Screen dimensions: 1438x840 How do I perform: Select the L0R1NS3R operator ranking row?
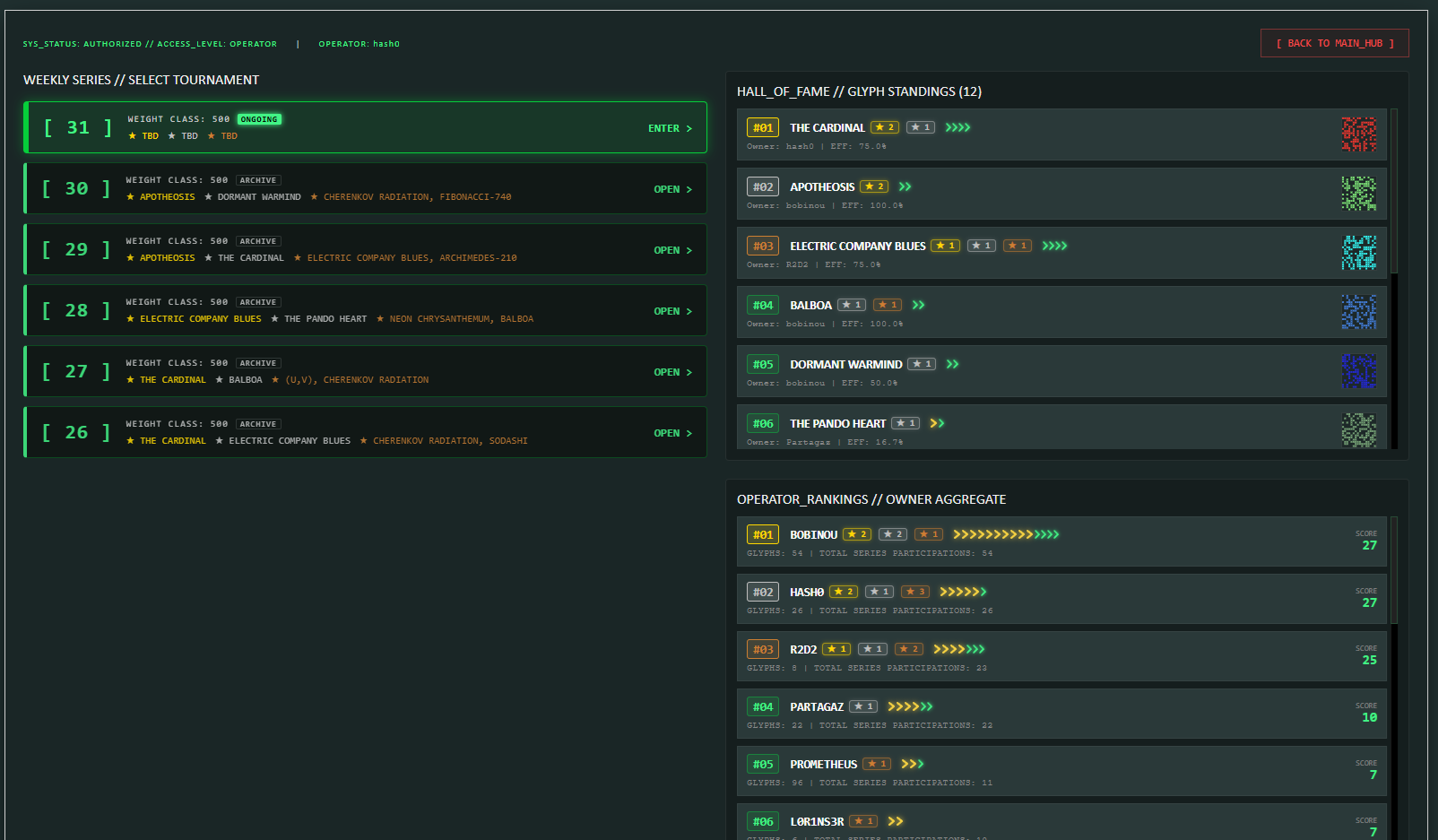(x=1061, y=822)
